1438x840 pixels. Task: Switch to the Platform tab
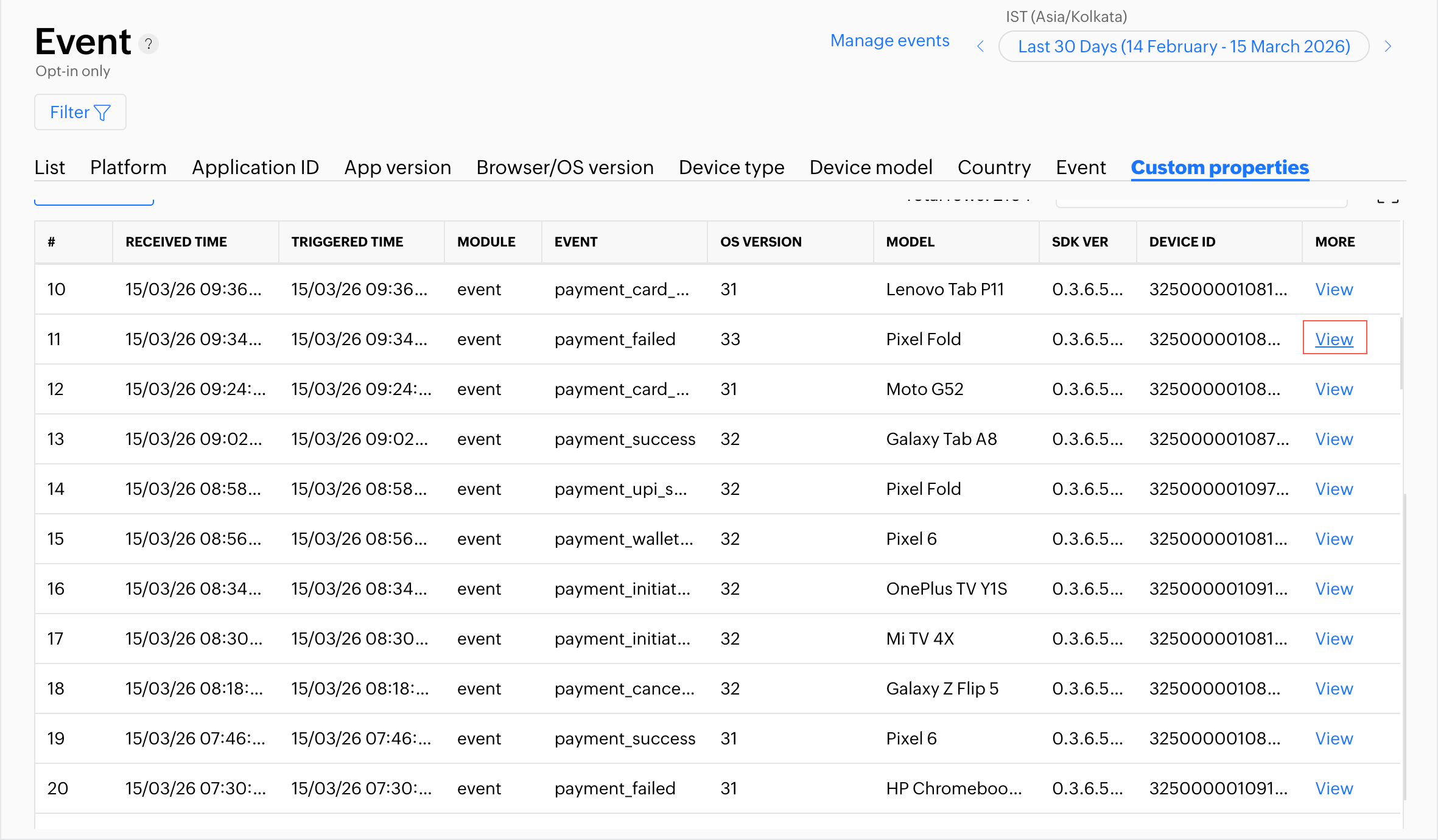pyautogui.click(x=128, y=167)
